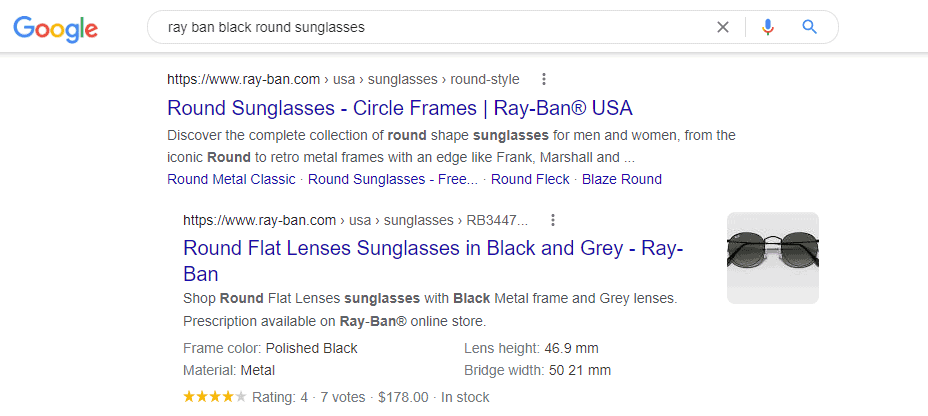Click the sunglasses product thumbnail

[x=772, y=258]
